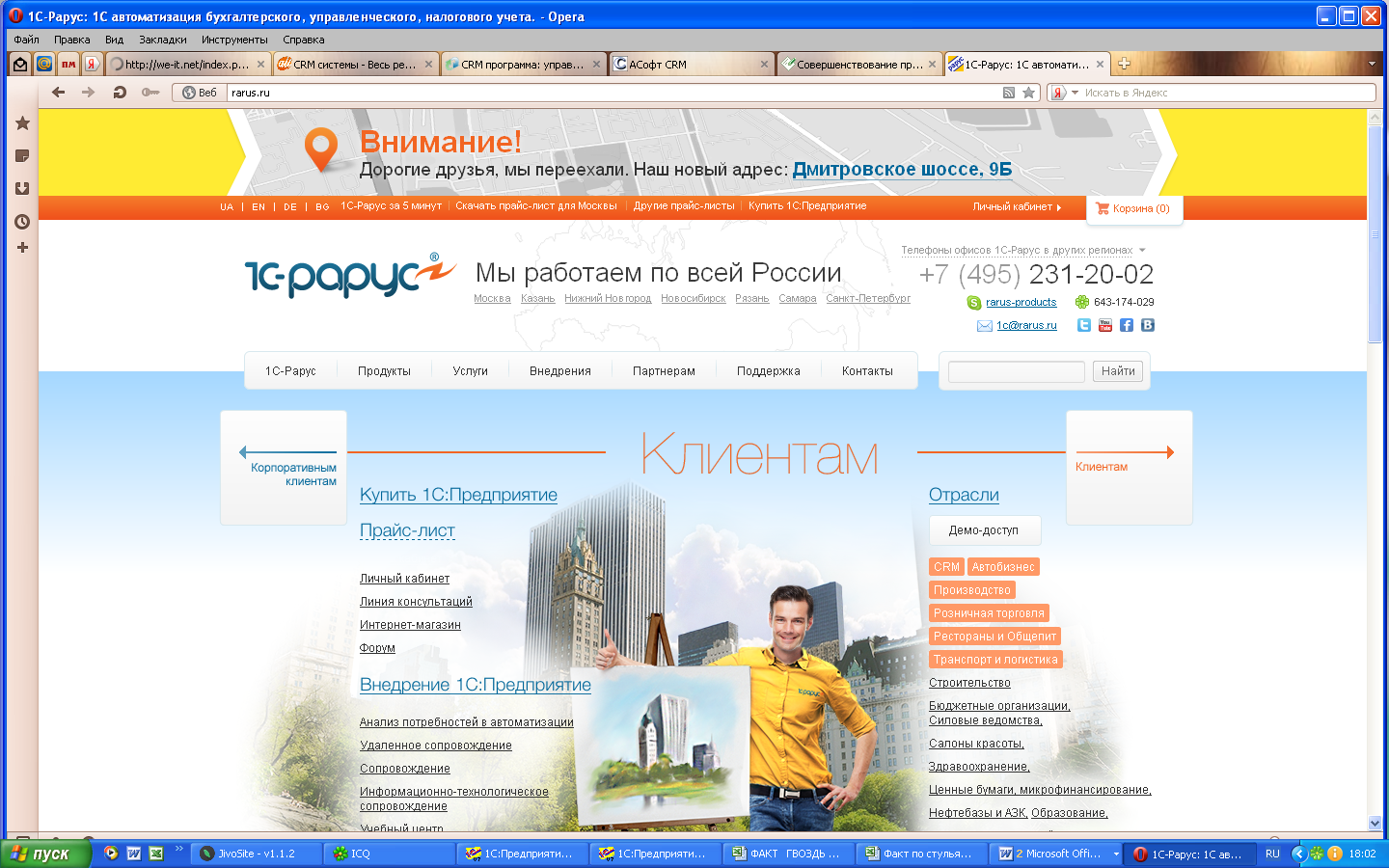
Task: Click the Skype icon near rarus-products
Action: point(974,302)
